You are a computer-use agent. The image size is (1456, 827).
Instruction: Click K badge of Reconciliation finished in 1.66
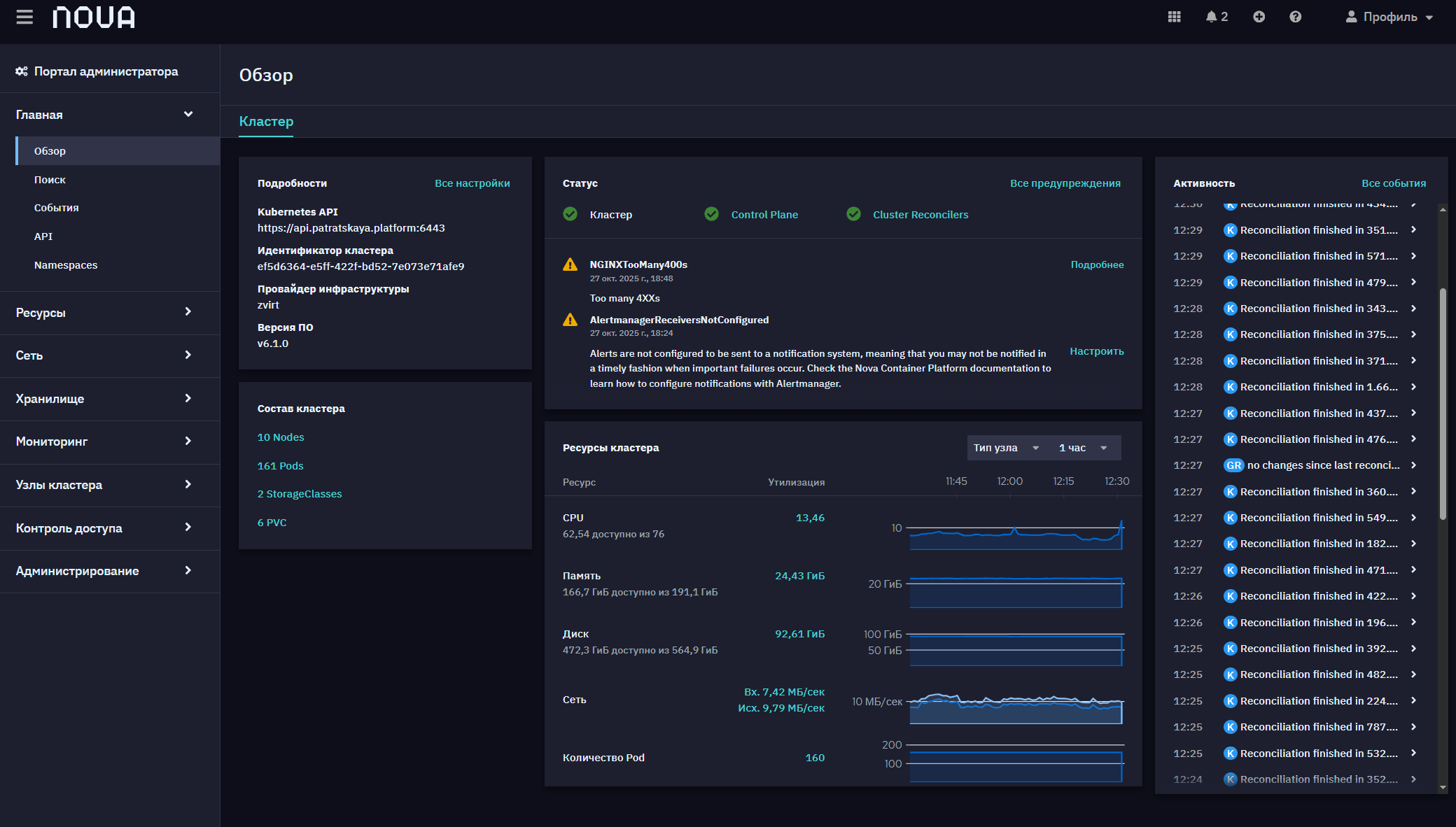click(x=1230, y=387)
